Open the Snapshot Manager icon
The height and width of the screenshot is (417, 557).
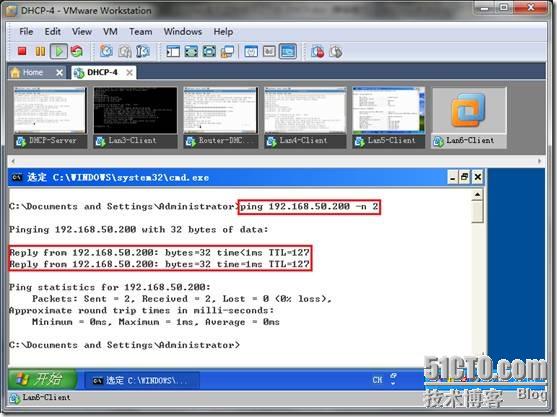143,52
